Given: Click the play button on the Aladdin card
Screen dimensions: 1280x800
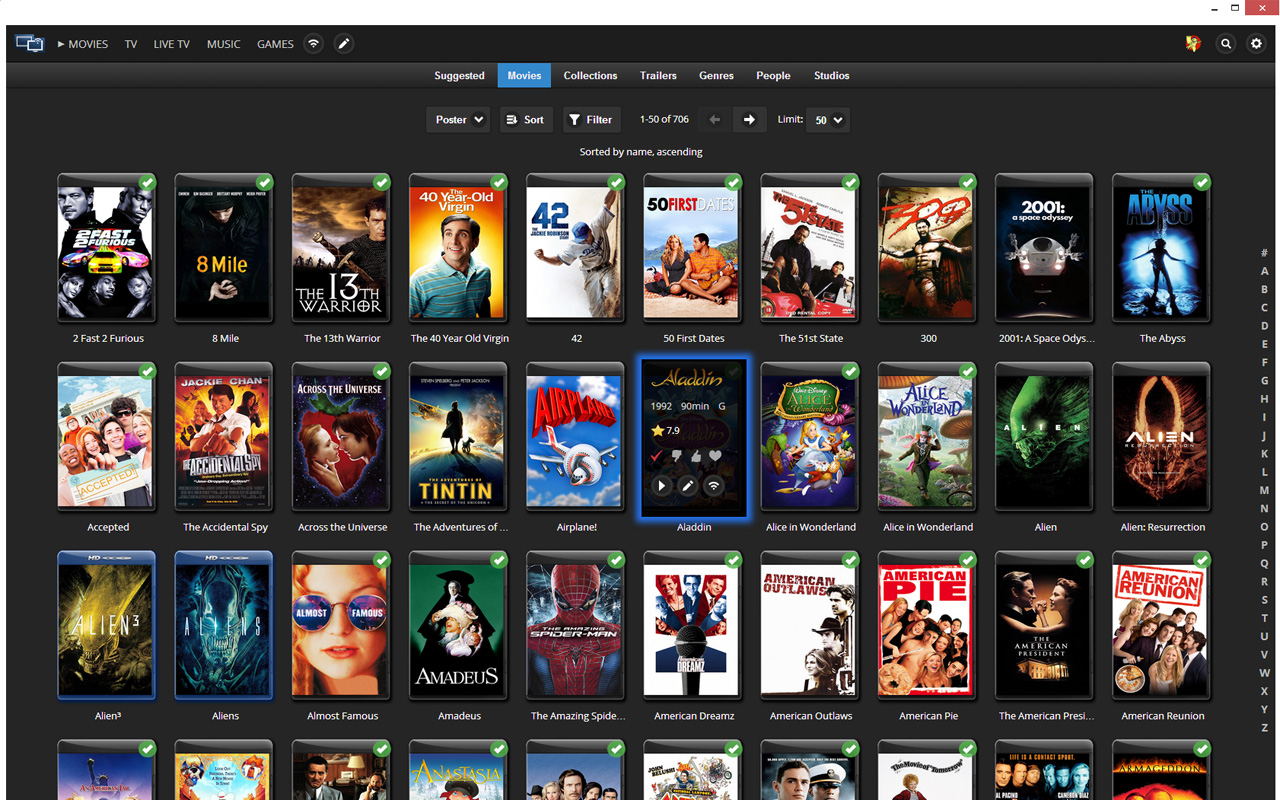Looking at the screenshot, I should pyautogui.click(x=662, y=486).
